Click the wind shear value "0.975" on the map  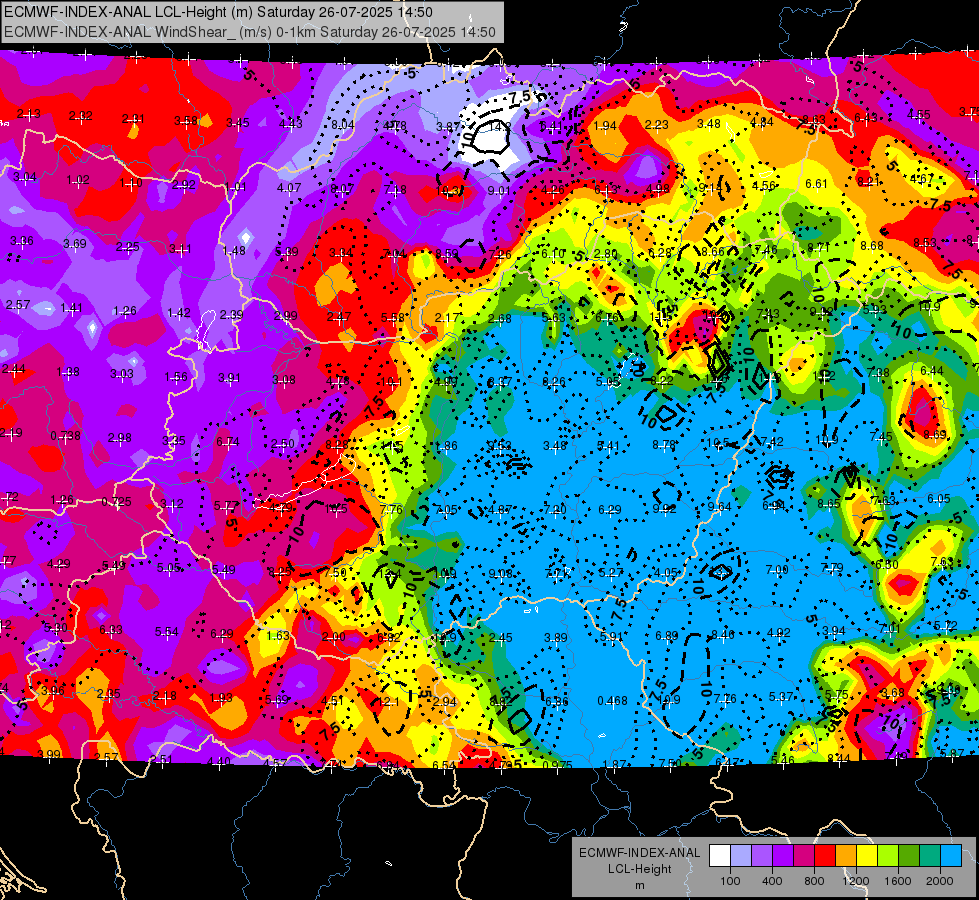[x=558, y=765]
